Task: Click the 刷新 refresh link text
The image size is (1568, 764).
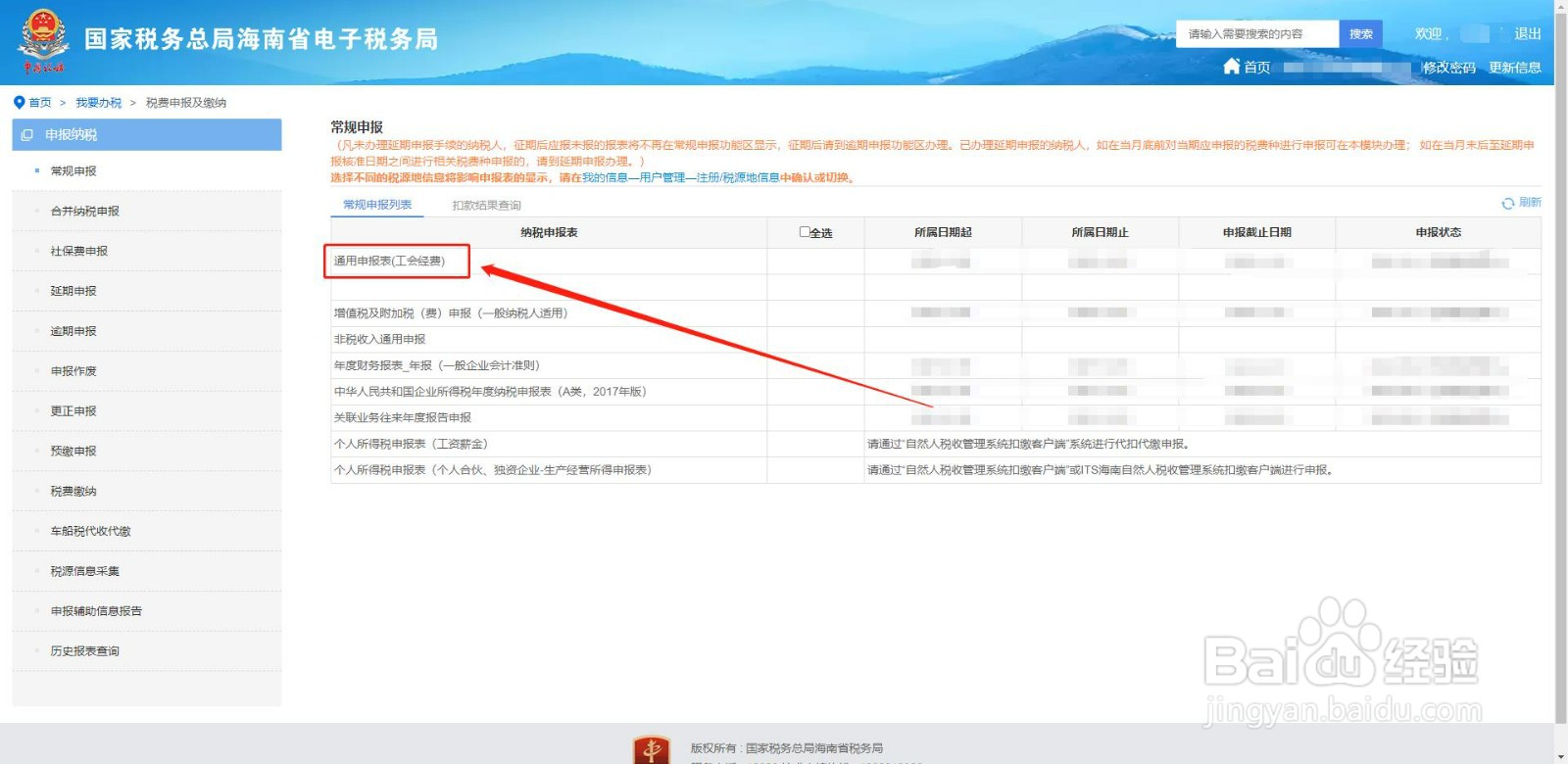Action: point(1530,203)
